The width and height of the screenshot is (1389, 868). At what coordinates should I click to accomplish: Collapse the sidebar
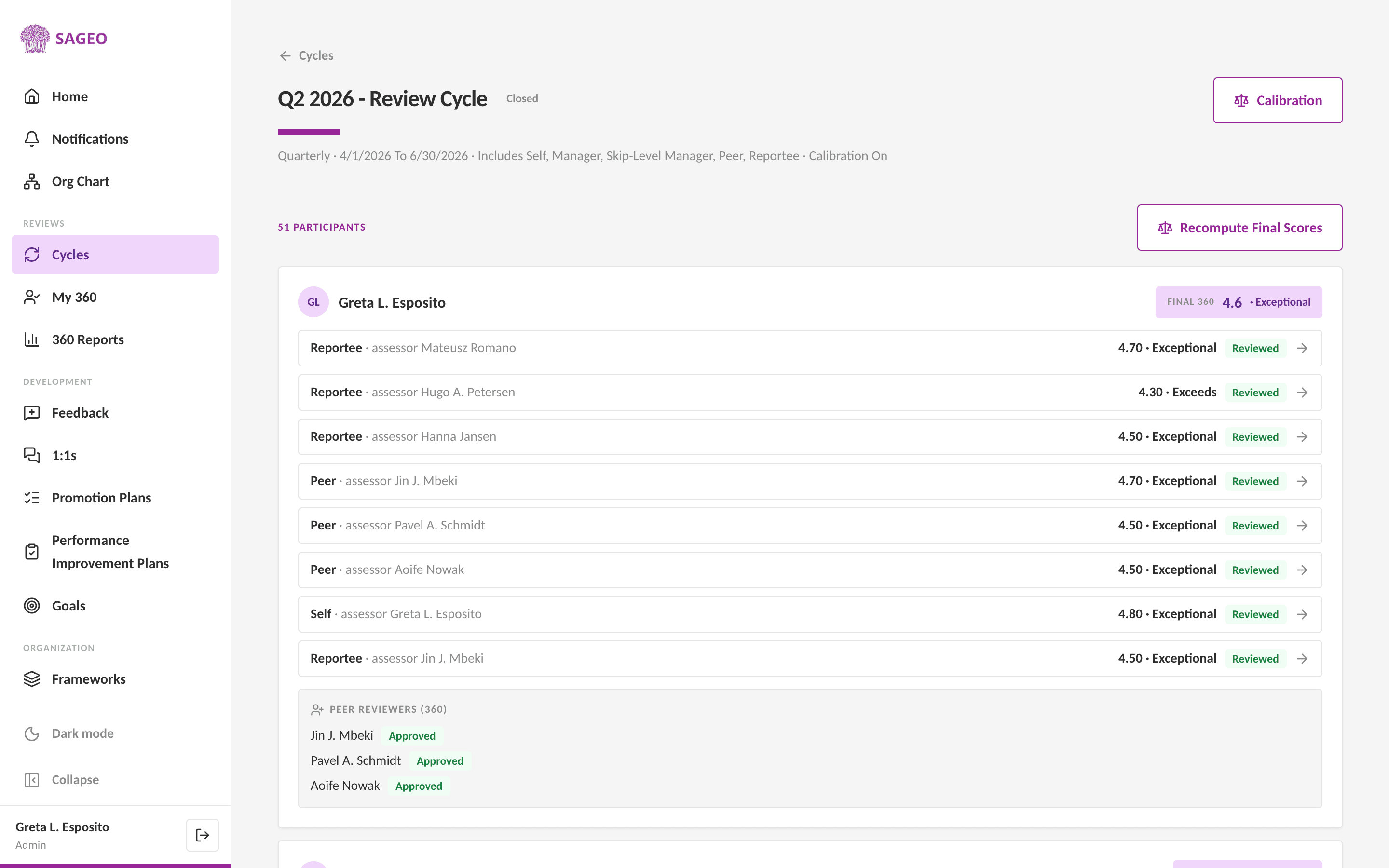click(115, 780)
